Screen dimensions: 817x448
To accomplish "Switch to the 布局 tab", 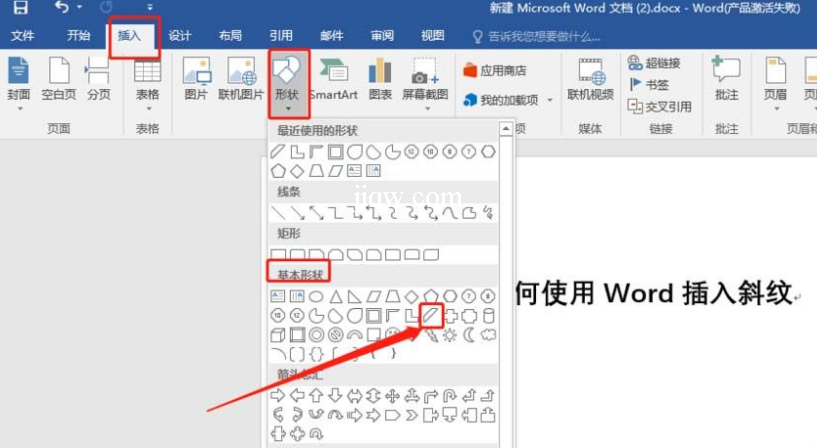I will point(230,35).
